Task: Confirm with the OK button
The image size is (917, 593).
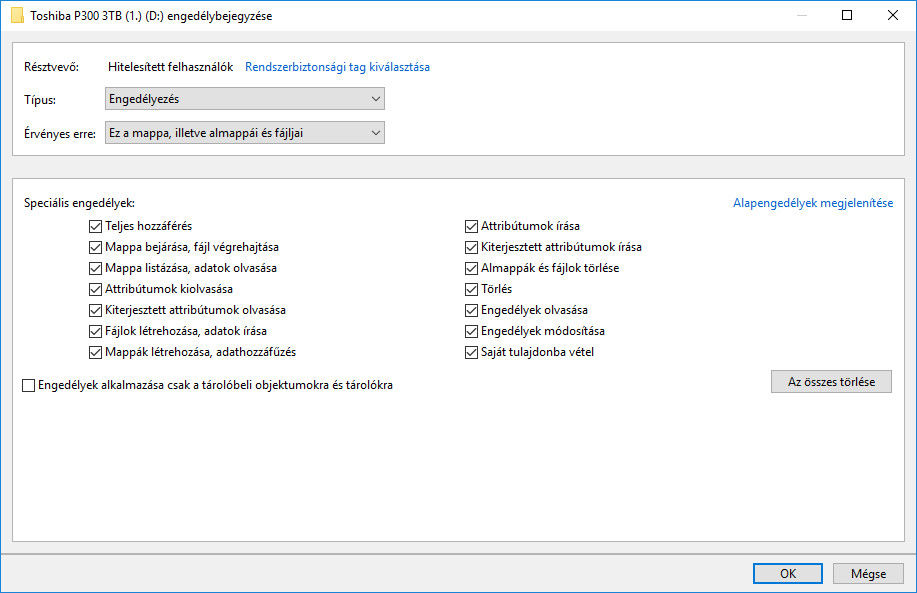Action: [788, 574]
